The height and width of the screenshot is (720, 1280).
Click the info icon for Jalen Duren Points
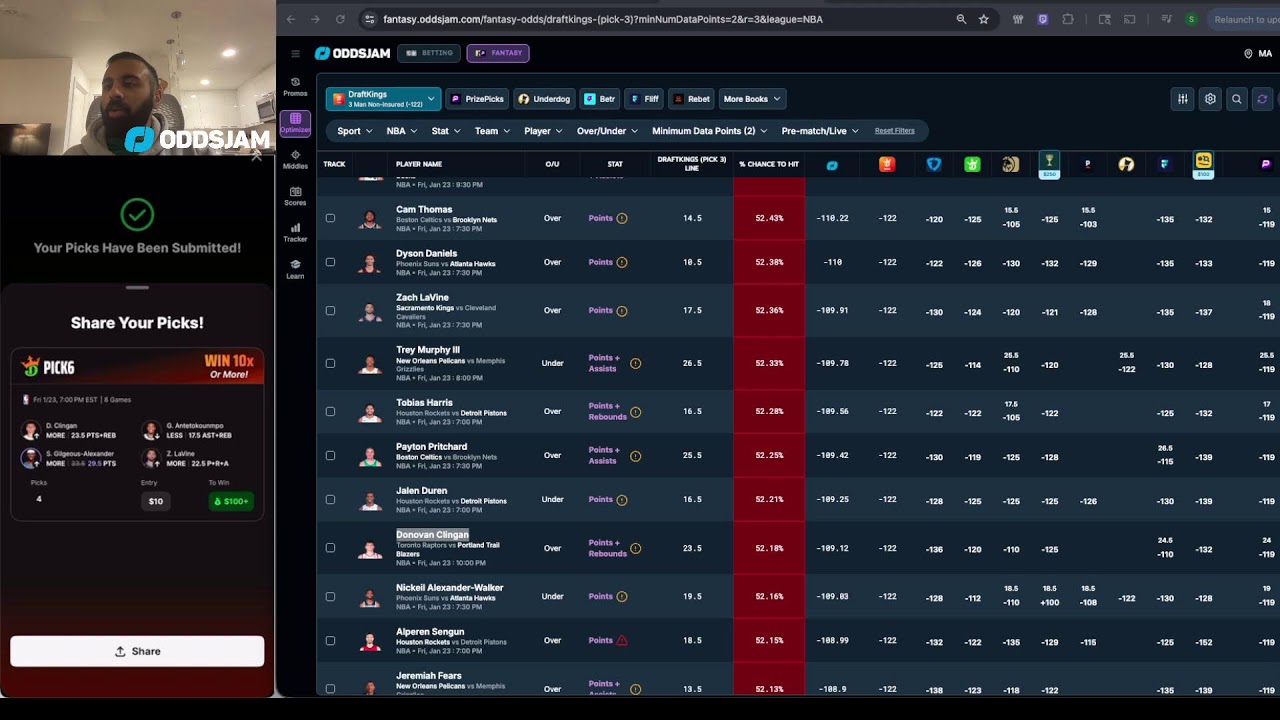click(x=622, y=499)
